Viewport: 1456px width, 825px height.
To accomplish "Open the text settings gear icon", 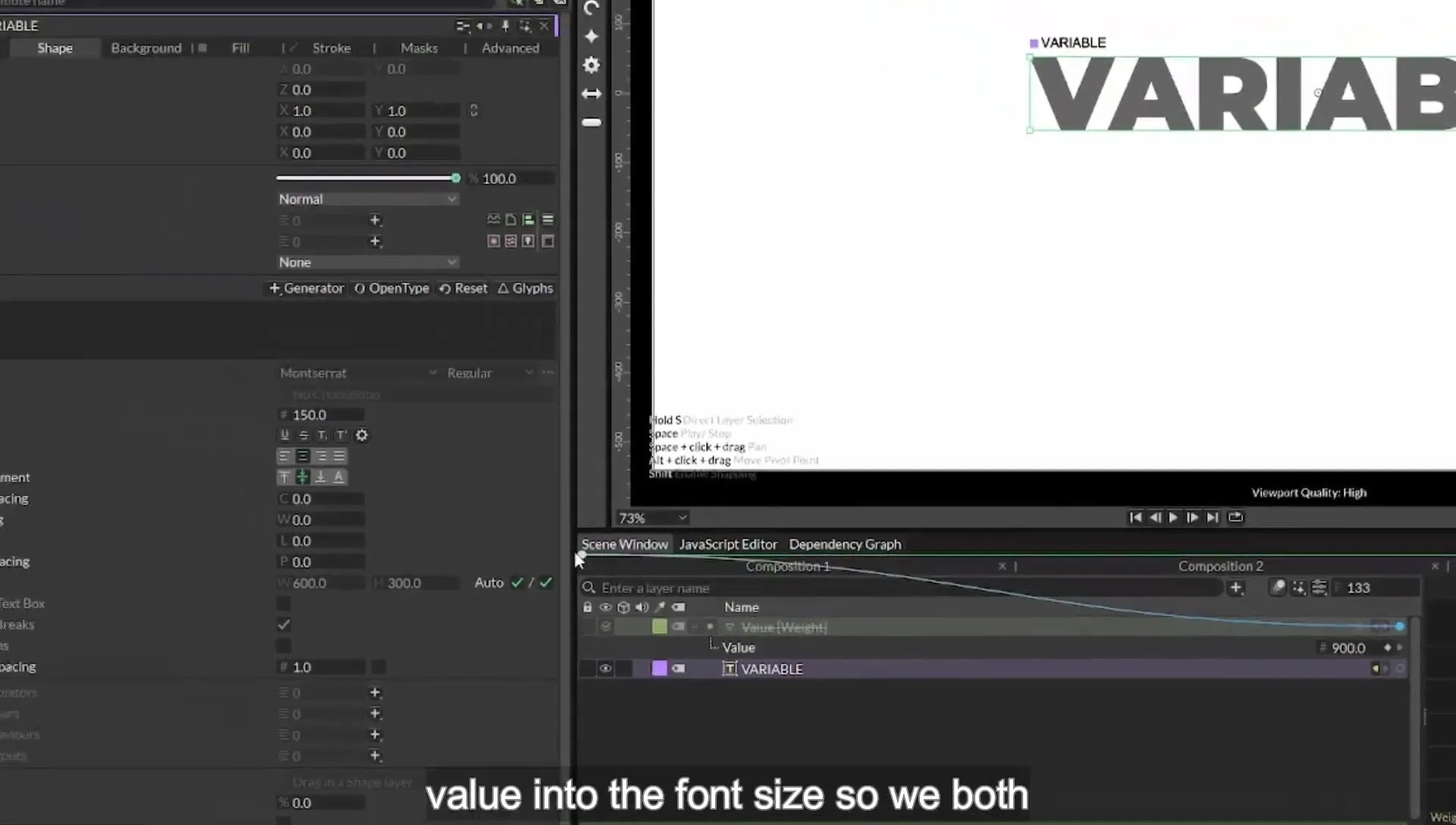I will pos(362,435).
